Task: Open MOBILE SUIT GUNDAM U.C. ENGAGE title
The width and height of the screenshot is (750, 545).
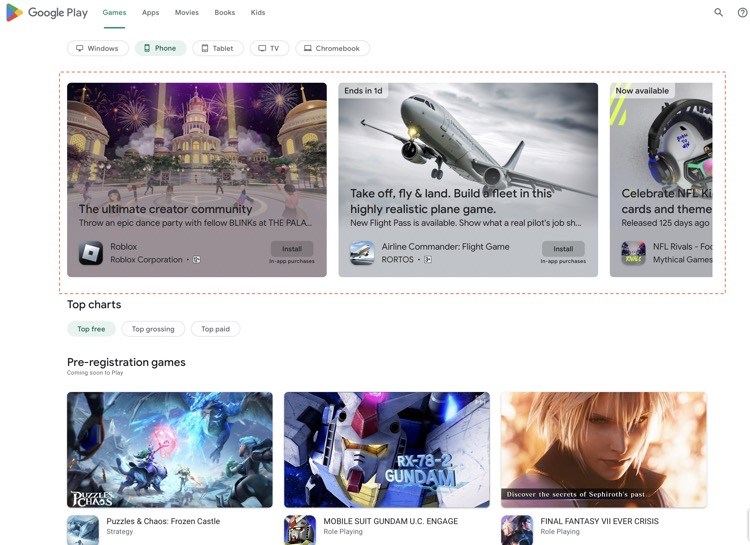Action: (x=391, y=521)
